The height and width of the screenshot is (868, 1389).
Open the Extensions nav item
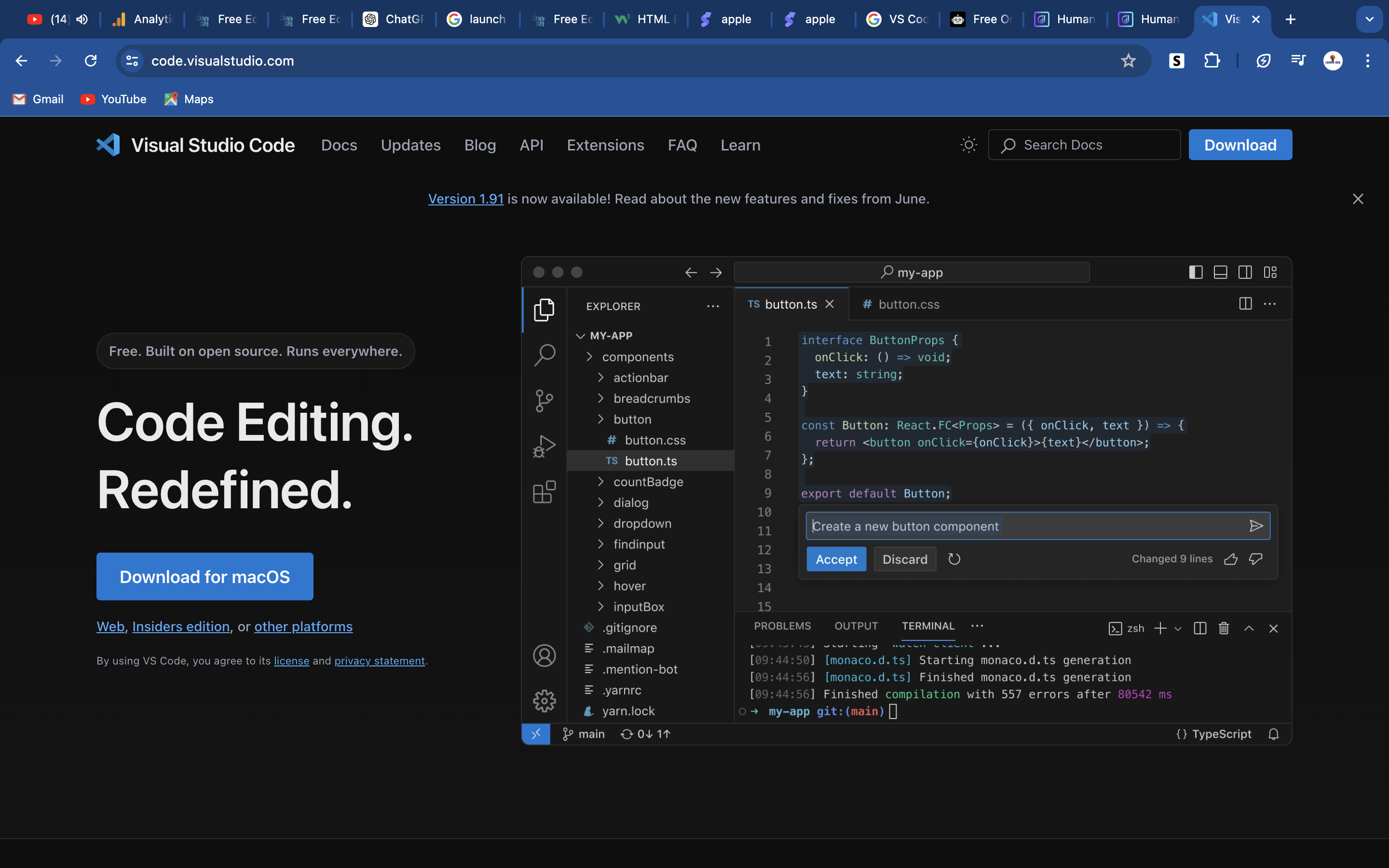[x=606, y=145]
